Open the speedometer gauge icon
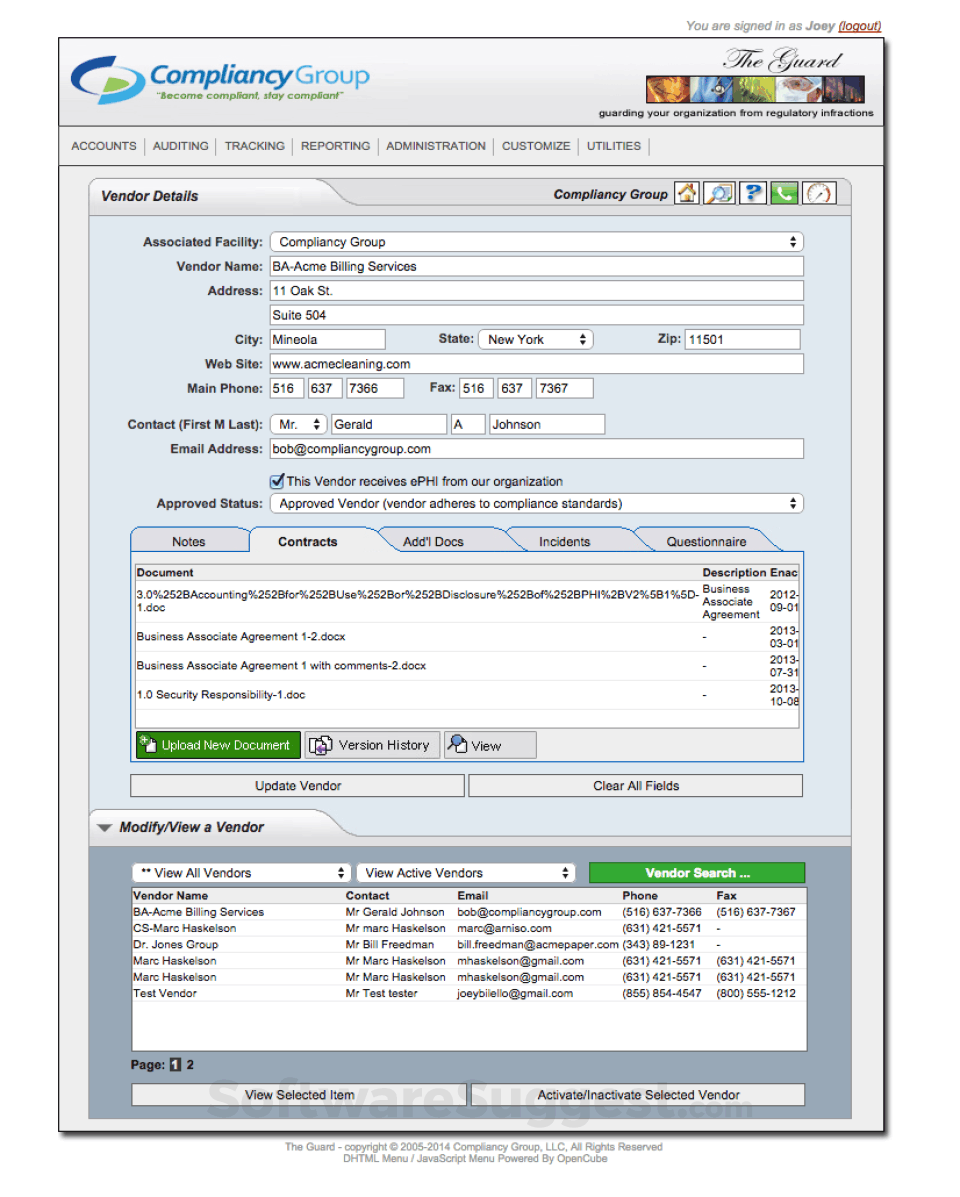960x1197 pixels. tap(819, 194)
